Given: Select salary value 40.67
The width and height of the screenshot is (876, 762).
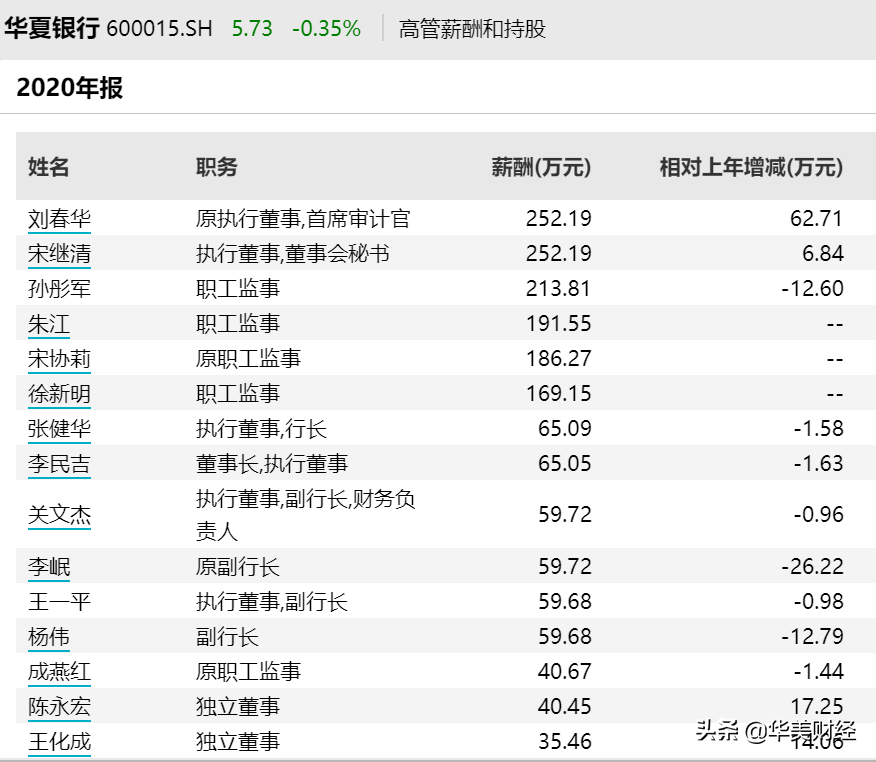Looking at the screenshot, I should point(564,671).
